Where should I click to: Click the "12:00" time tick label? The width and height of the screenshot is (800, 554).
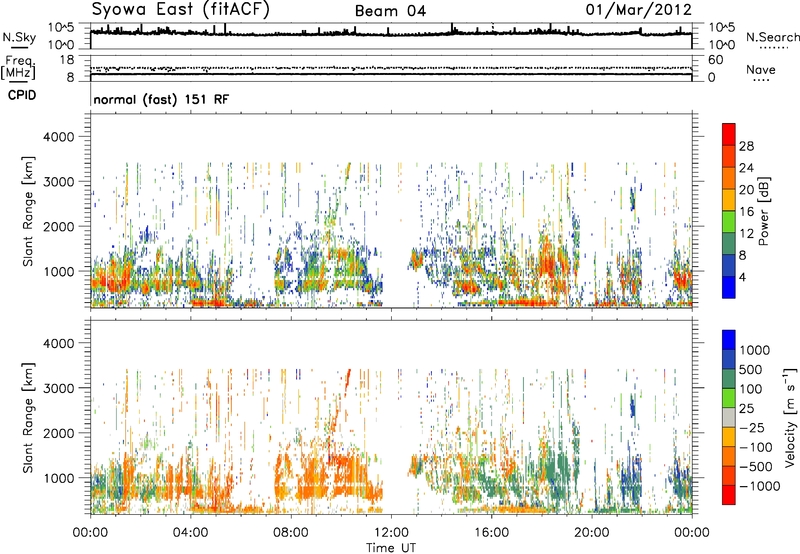tap(391, 533)
